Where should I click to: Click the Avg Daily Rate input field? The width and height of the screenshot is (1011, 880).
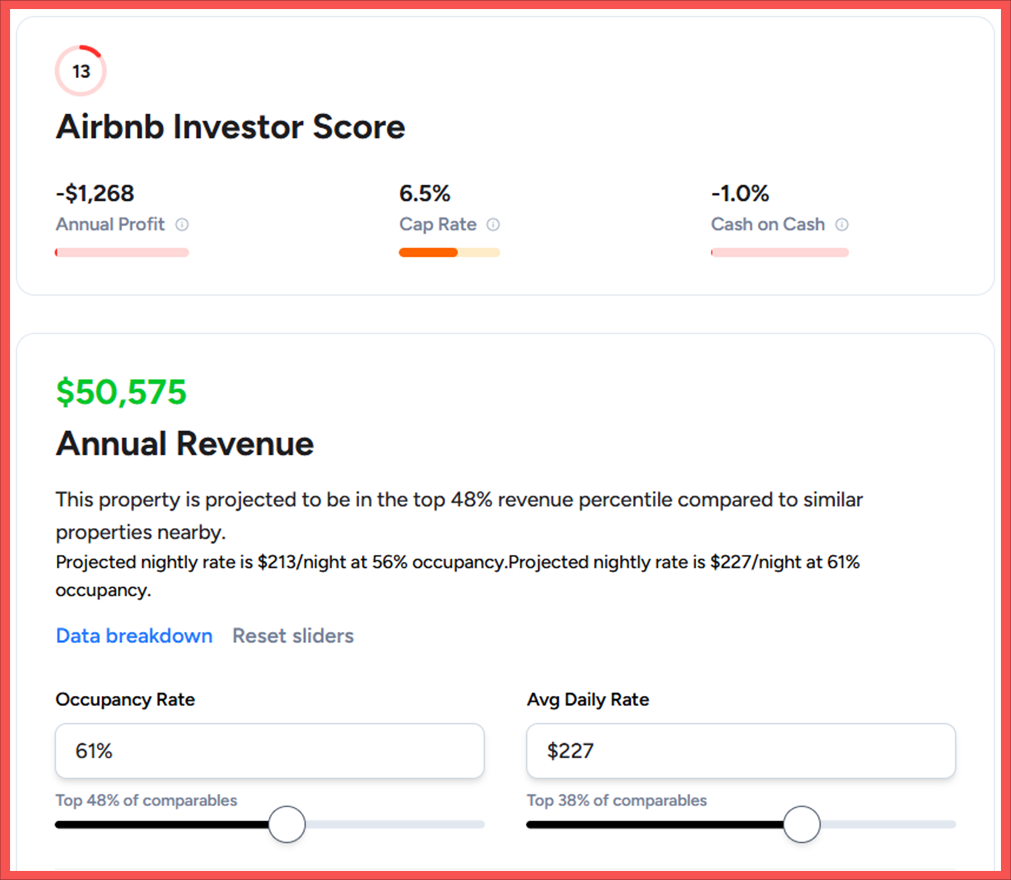(741, 750)
